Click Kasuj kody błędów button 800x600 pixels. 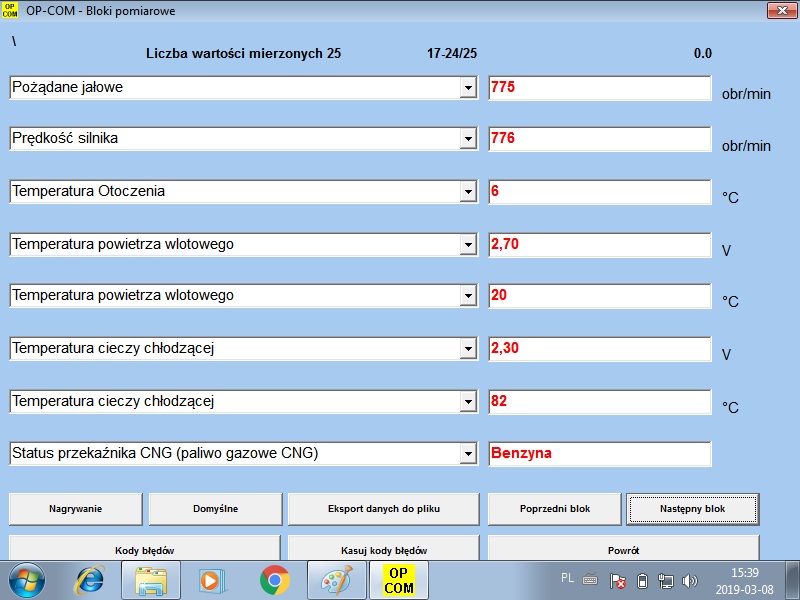click(x=384, y=549)
